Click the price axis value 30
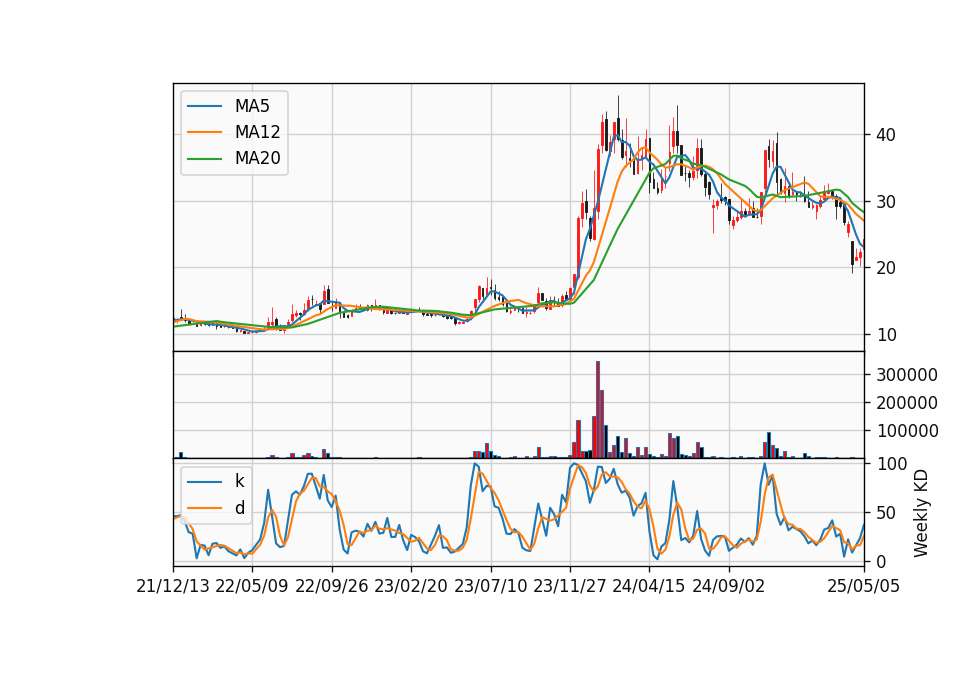 coord(886,202)
